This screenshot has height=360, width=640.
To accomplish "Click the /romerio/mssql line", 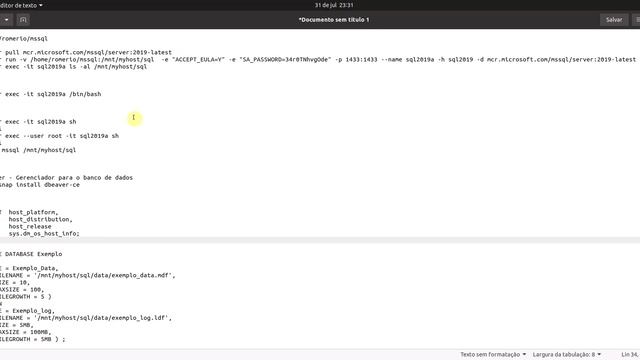I will pos(24,38).
